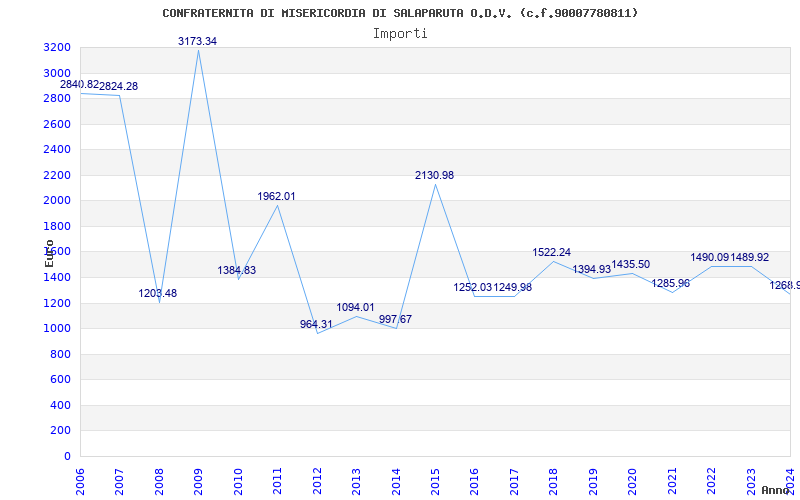Click the Importi subtitle
This screenshot has height=500, width=800.
coord(400,34)
